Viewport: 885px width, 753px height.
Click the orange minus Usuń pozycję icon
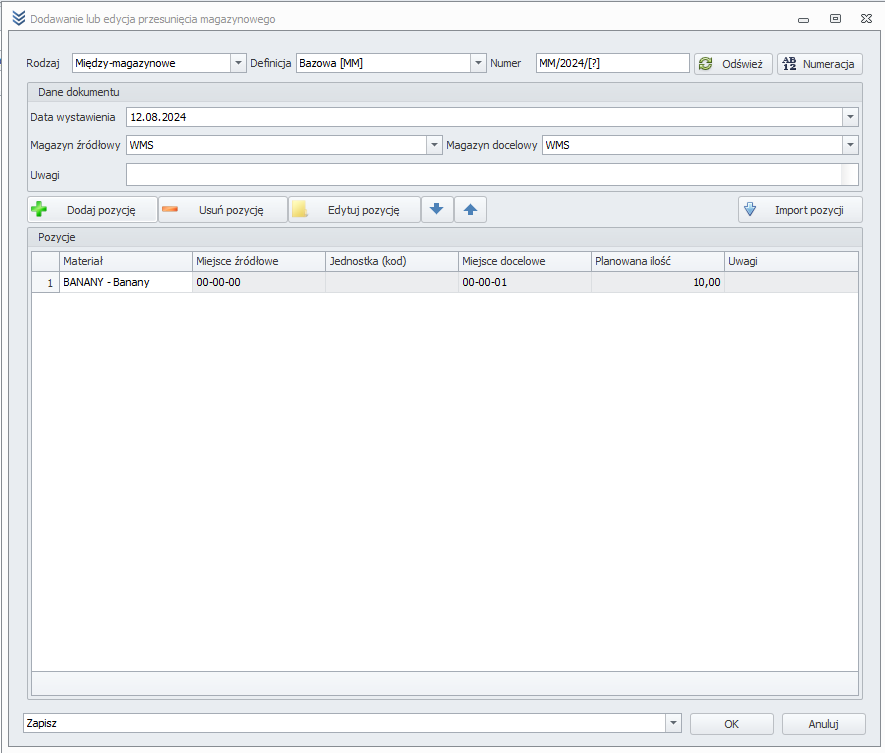click(170, 209)
